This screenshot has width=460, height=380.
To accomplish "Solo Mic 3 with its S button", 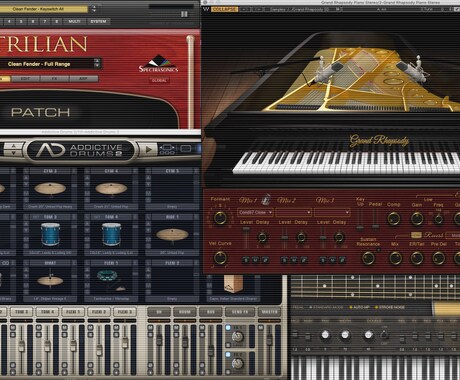I will (323, 260).
